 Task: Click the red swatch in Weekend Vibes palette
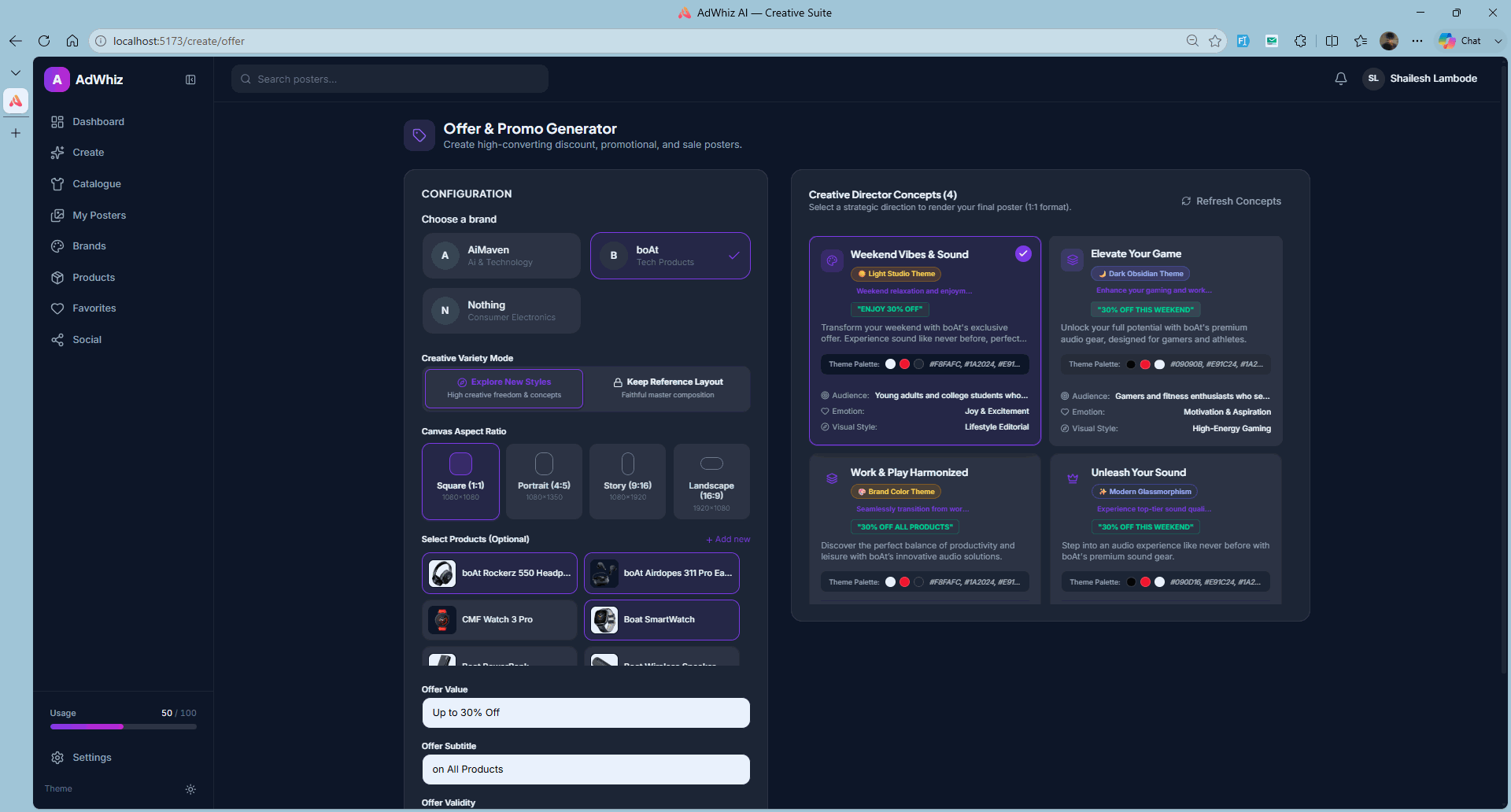pos(904,364)
